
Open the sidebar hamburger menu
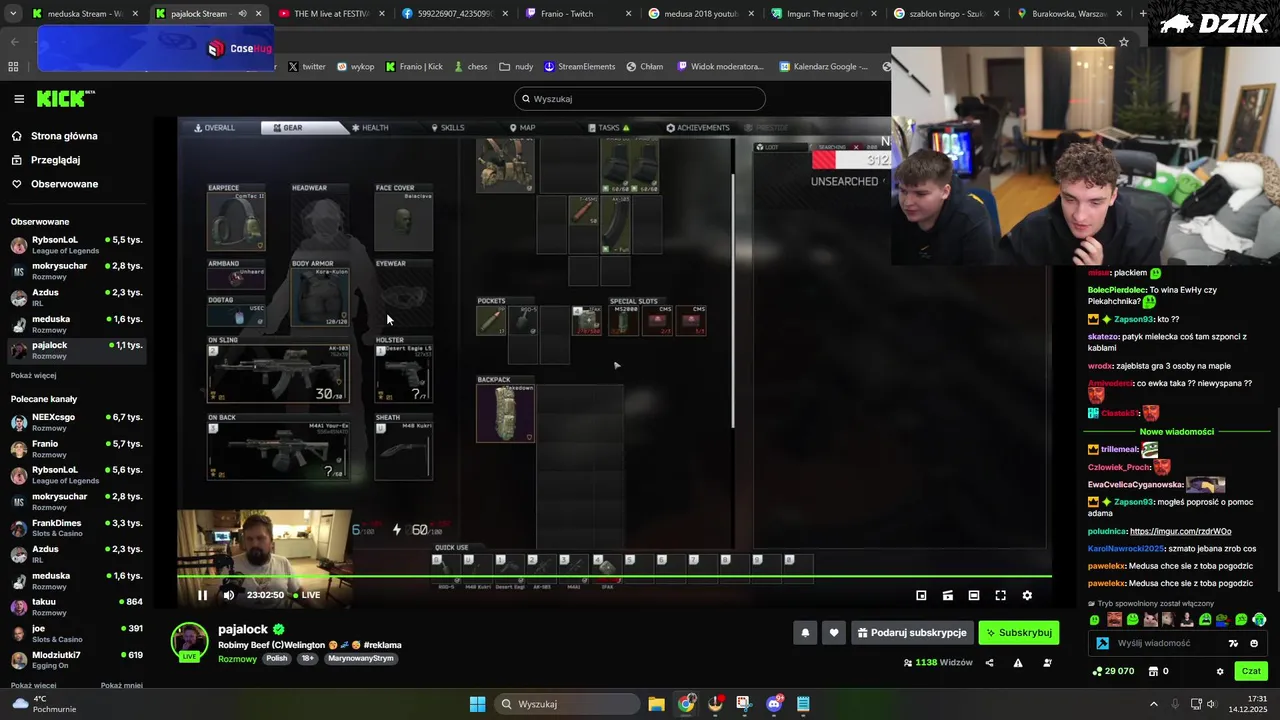[19, 99]
